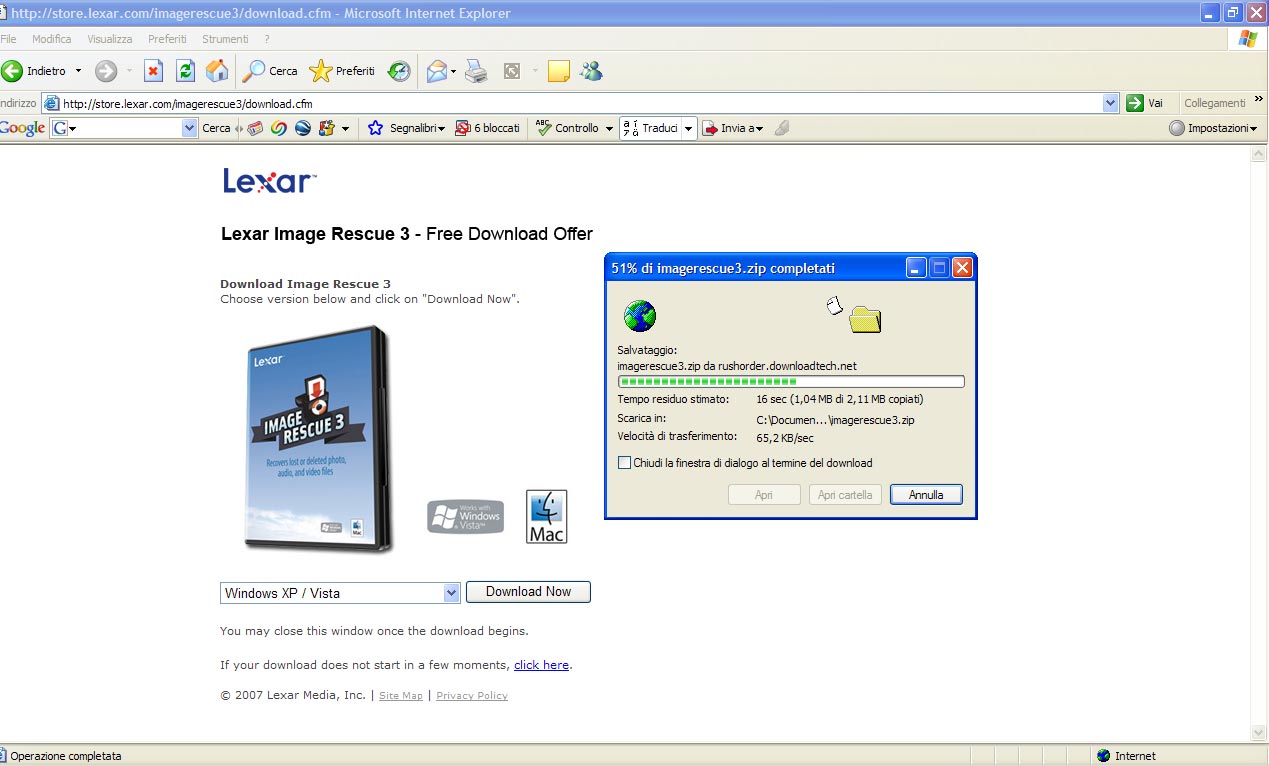1269x766 pixels.
Task: Click the Download Now button
Action: click(x=528, y=592)
